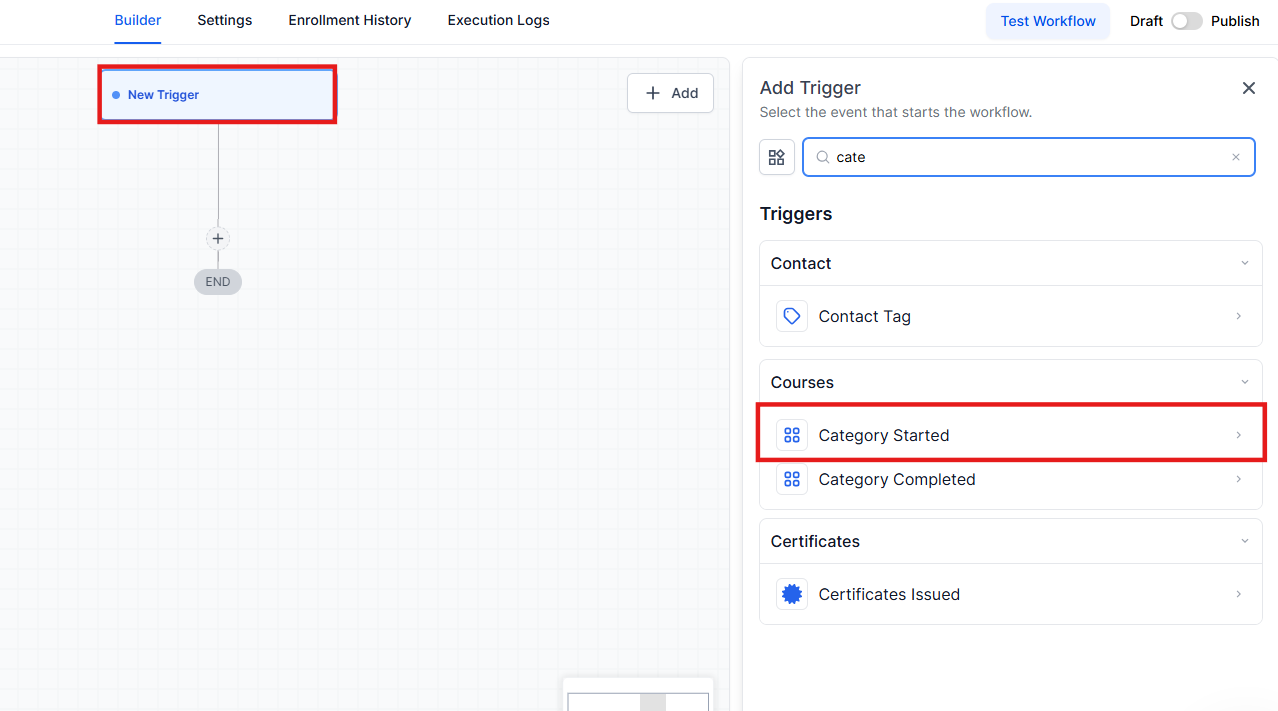Screen dimensions: 1278x711
Task: Click the Contact Tag icon
Action: [792, 316]
